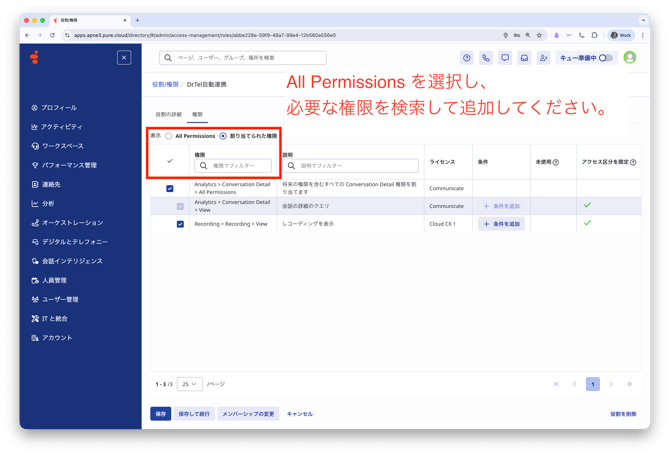Open the browser extensions puzzle icon
Screen dimensions: 670x455
[594, 35]
